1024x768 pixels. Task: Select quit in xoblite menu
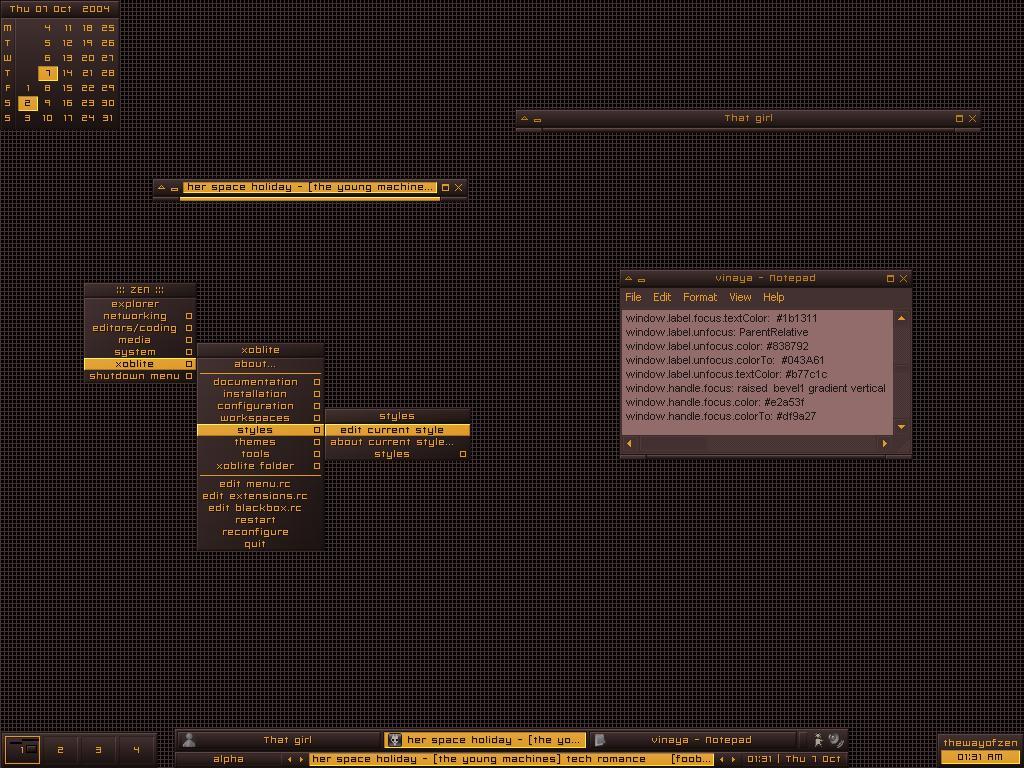pyautogui.click(x=261, y=544)
